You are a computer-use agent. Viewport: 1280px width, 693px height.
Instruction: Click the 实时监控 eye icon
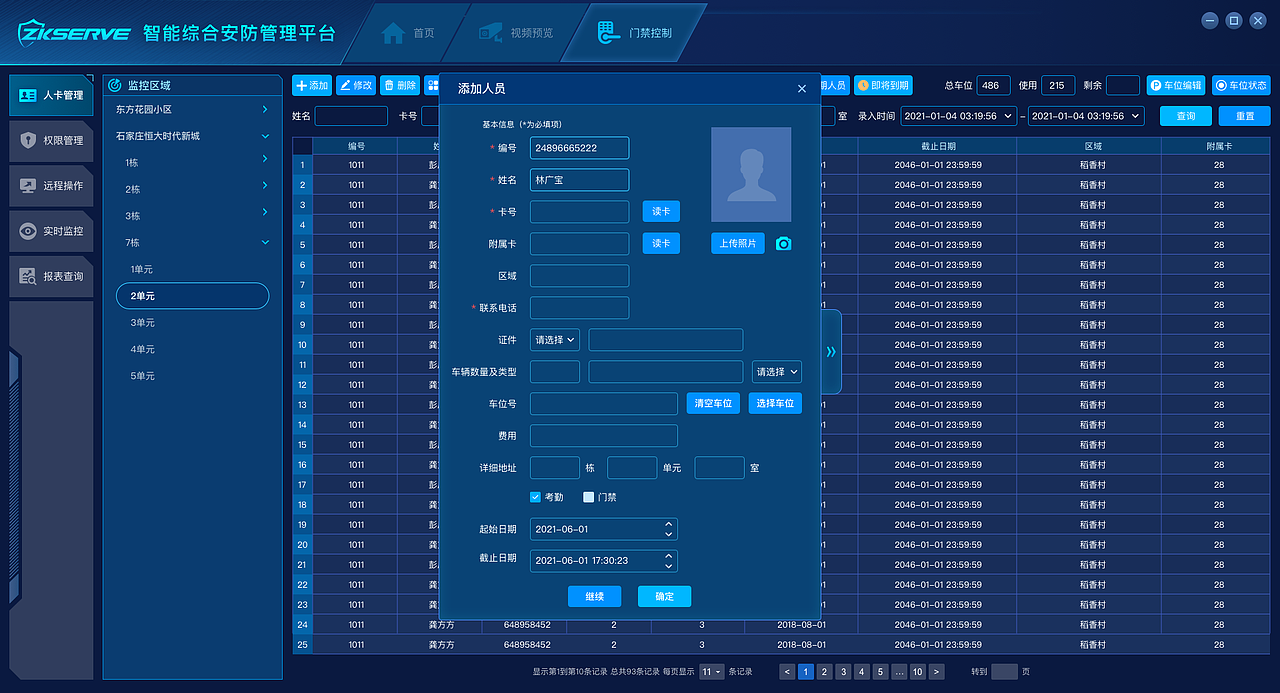click(28, 231)
